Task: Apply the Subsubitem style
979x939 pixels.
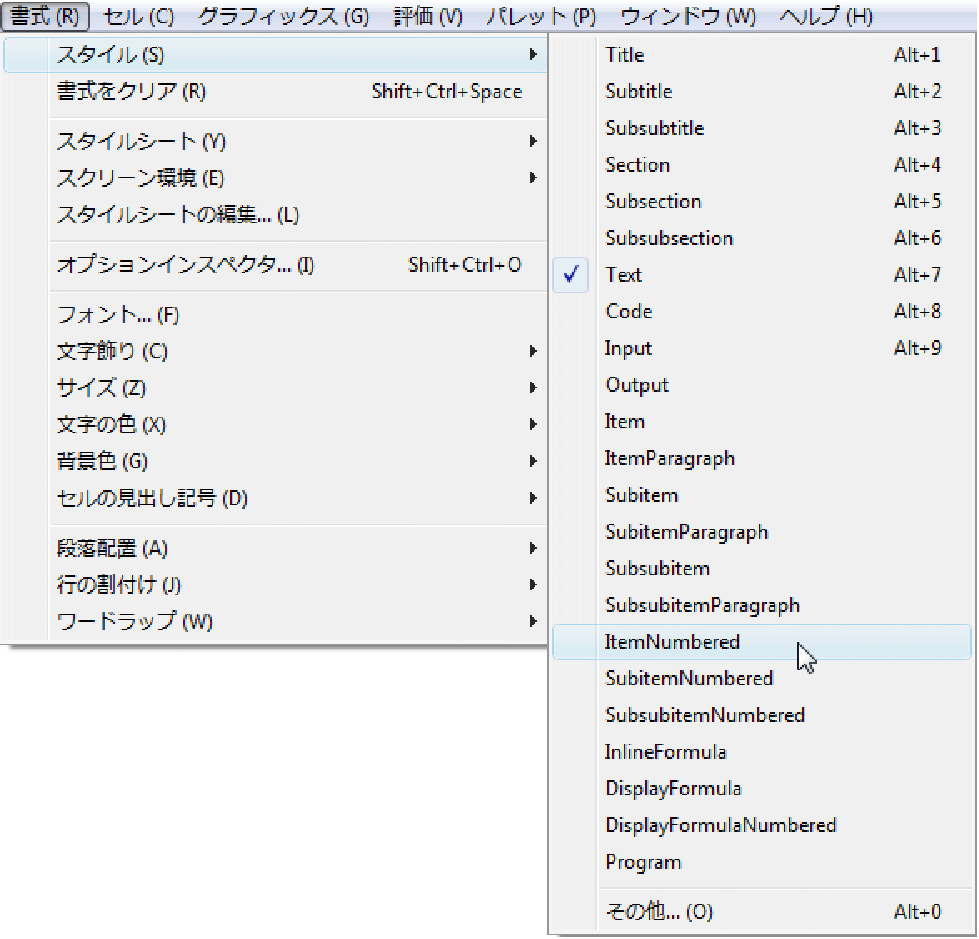Action: (762, 568)
